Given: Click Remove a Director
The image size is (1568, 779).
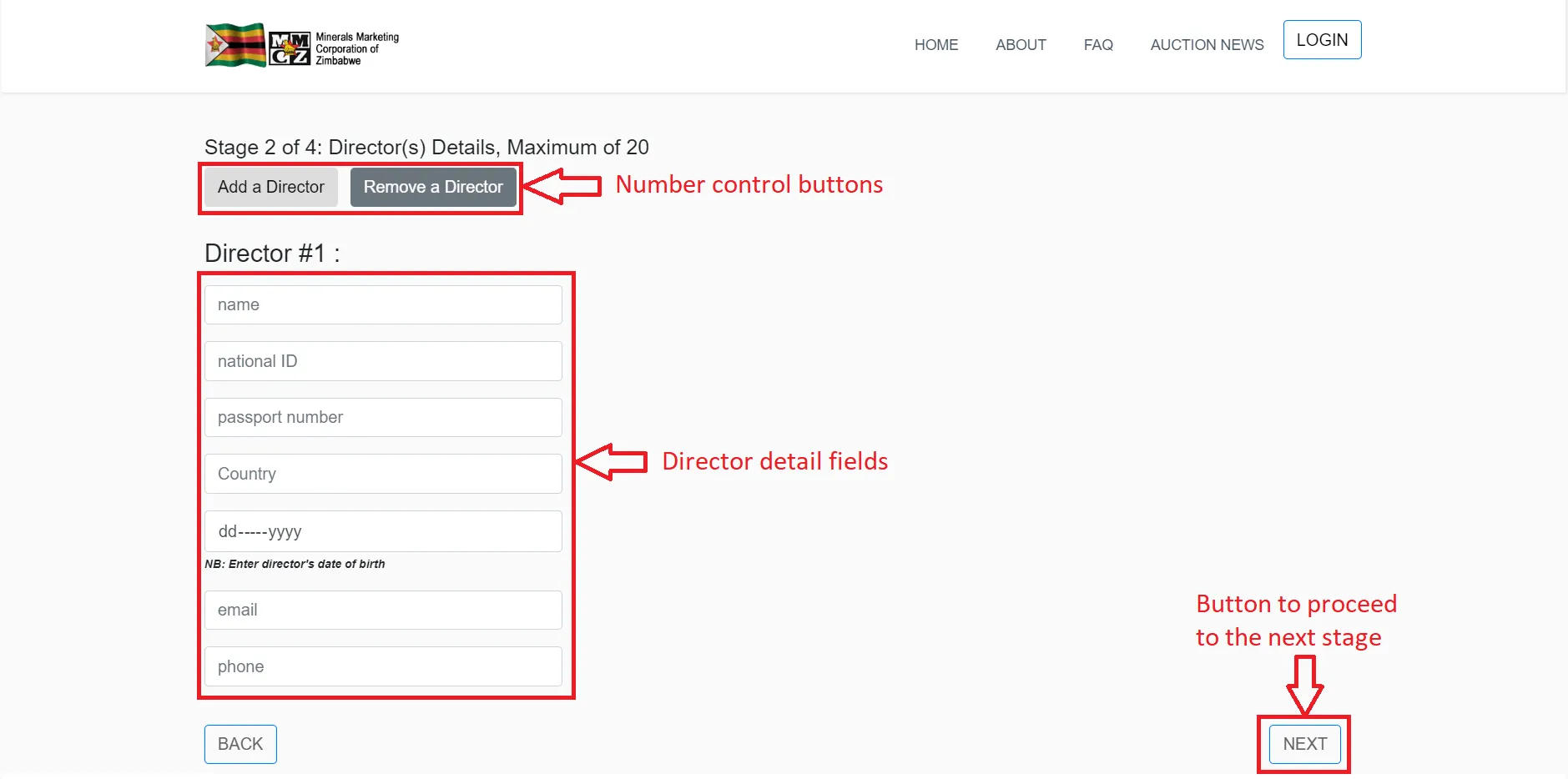Looking at the screenshot, I should pyautogui.click(x=432, y=187).
